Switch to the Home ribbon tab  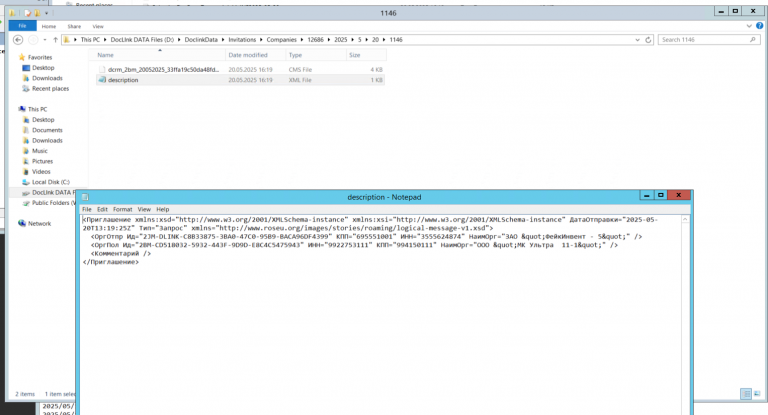48,26
